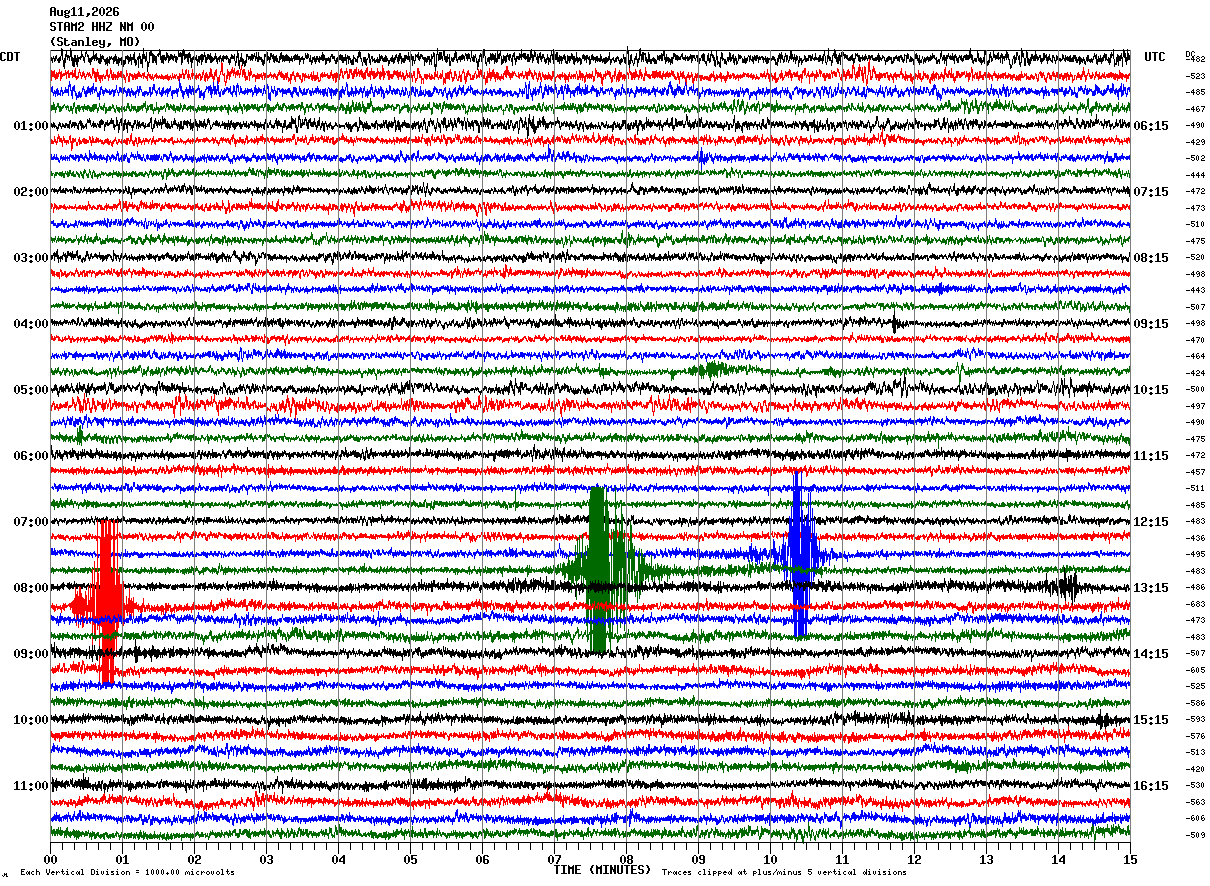Click DC offset value -429
Image resolution: width=1210 pixels, height=886 pixels.
pyautogui.click(x=1195, y=142)
